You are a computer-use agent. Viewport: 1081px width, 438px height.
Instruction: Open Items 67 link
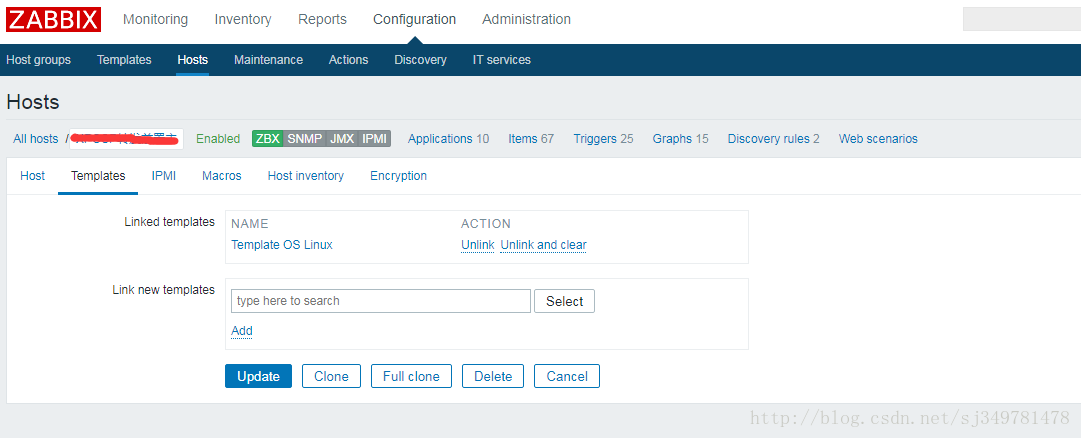(531, 139)
